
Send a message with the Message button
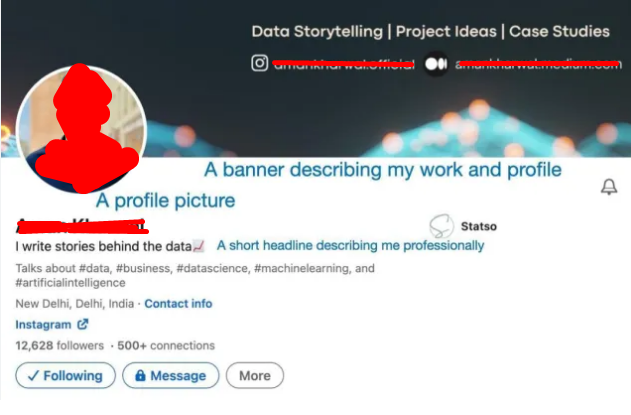pyautogui.click(x=171, y=376)
